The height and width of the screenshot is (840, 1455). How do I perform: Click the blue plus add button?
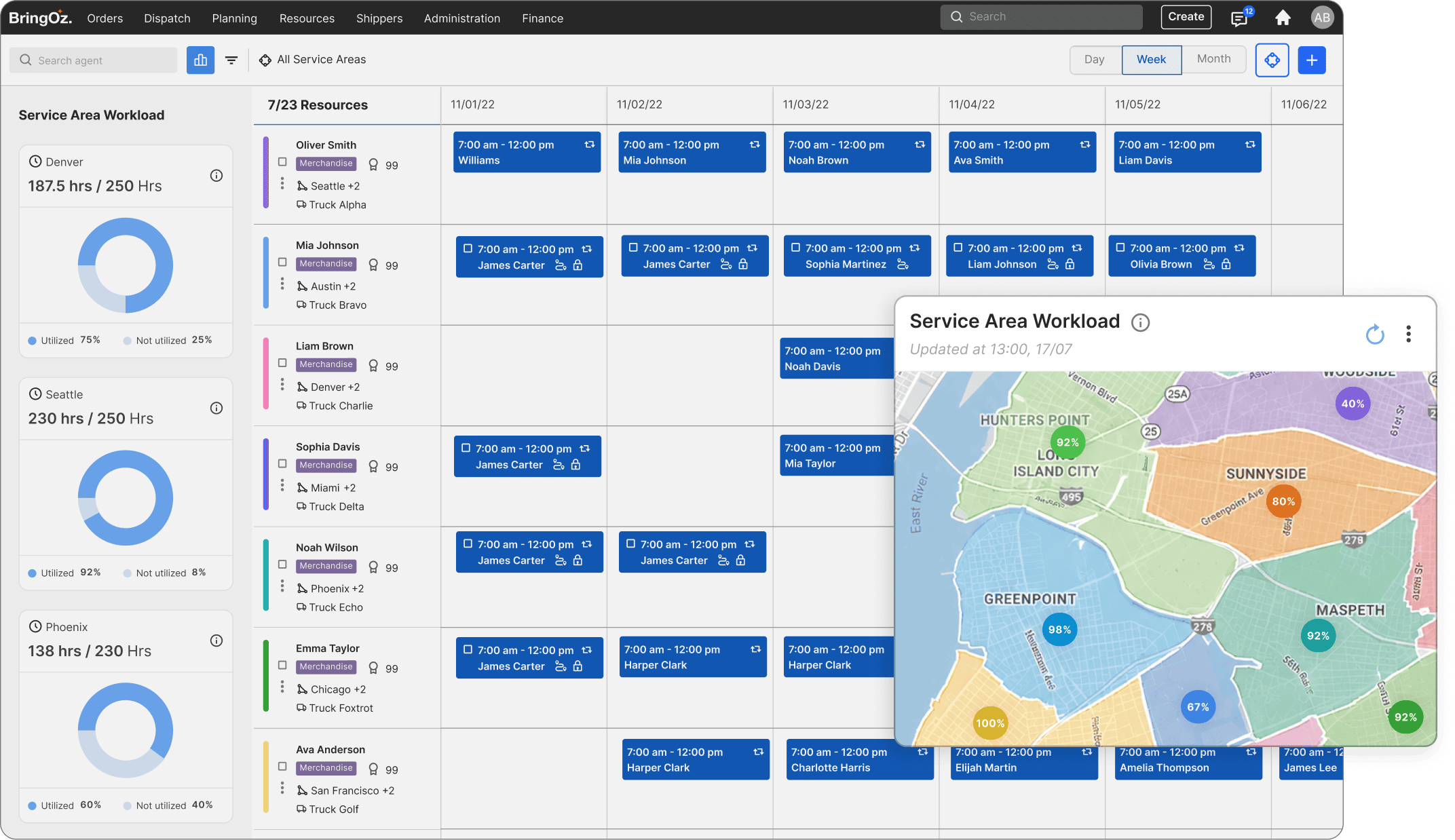coord(1312,60)
